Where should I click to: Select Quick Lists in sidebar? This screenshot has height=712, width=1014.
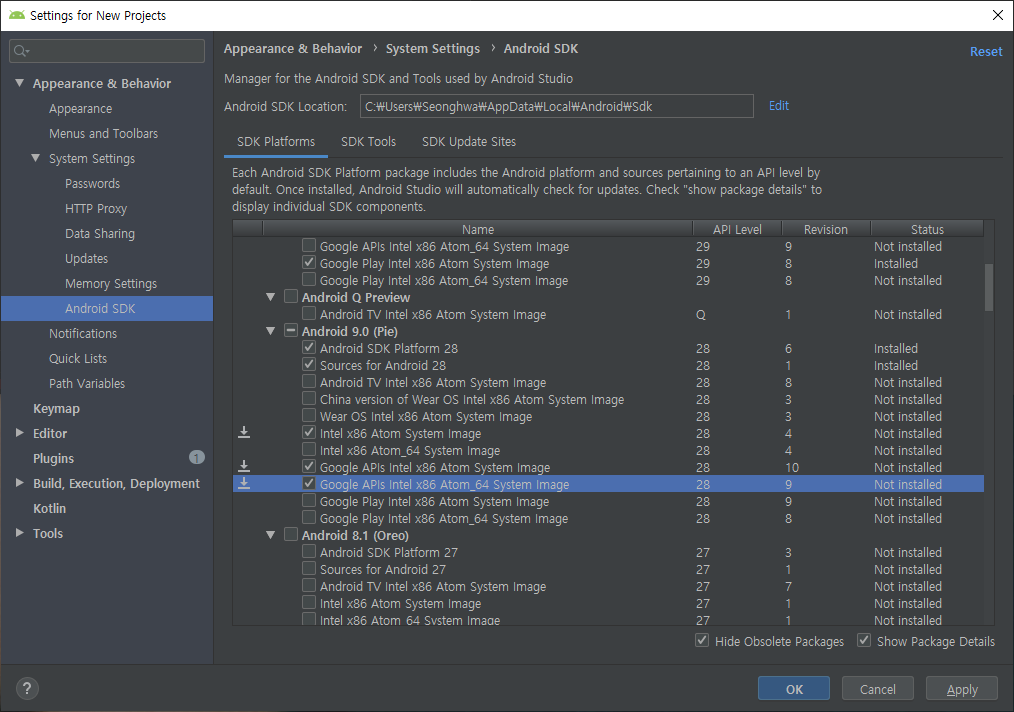(78, 358)
